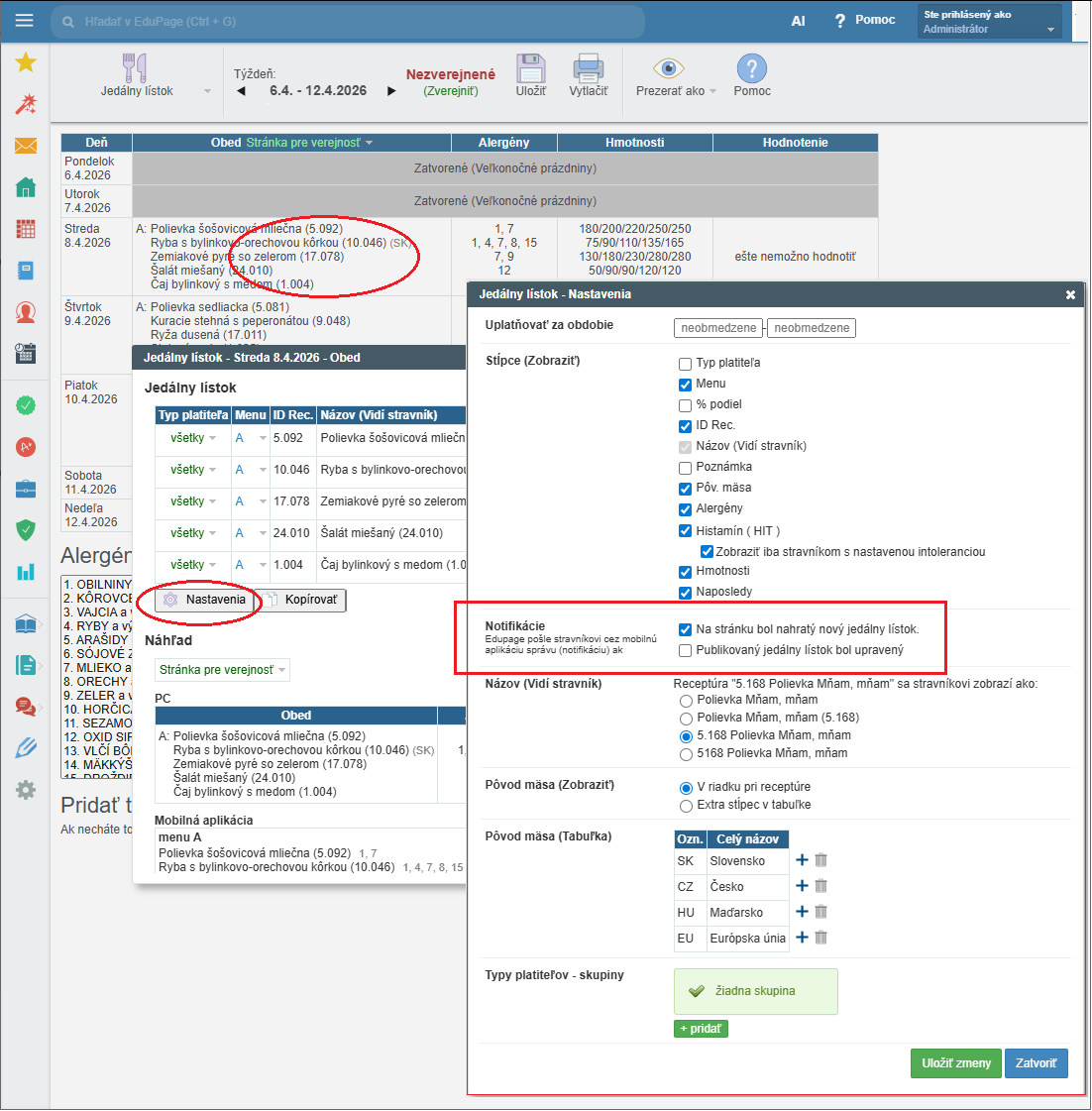Click the Vytlačiť printer icon

click(589, 69)
